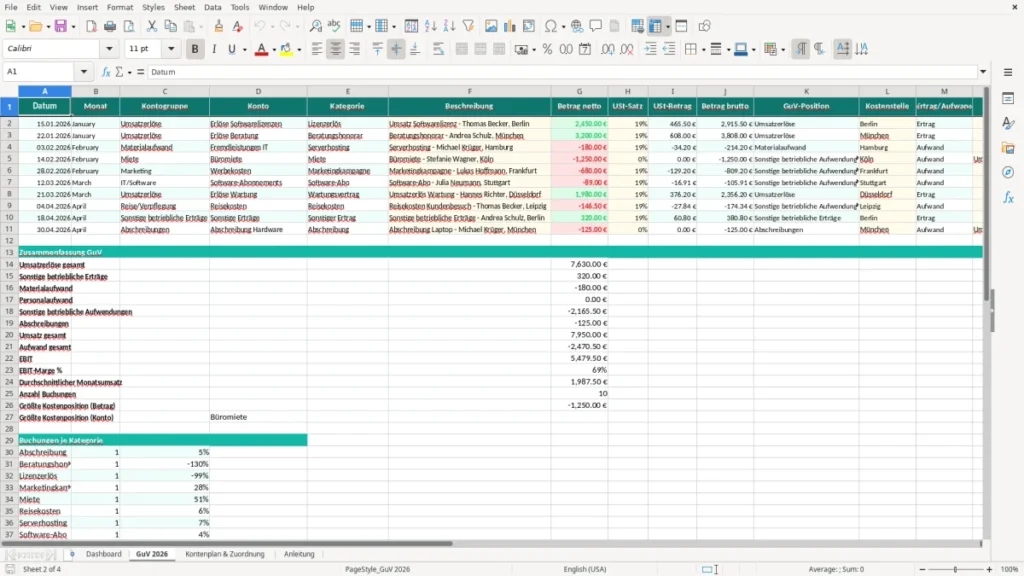Insert chart icon
This screenshot has height=576, width=1024.
point(510,26)
